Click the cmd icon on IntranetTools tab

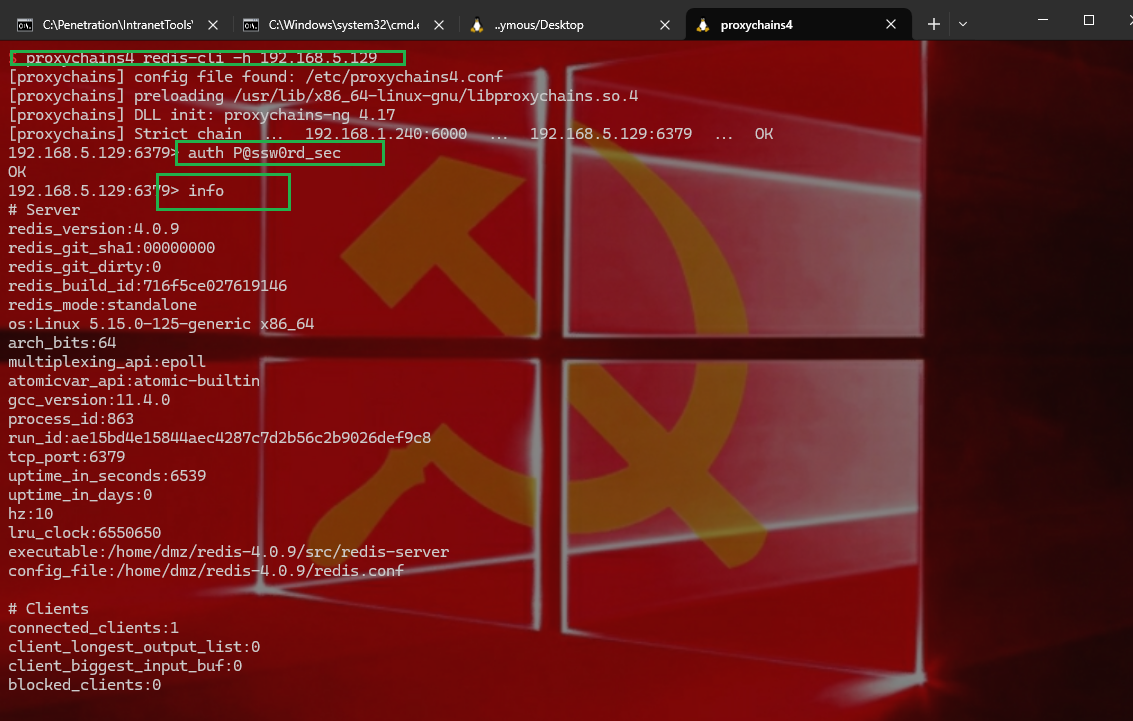click(25, 25)
